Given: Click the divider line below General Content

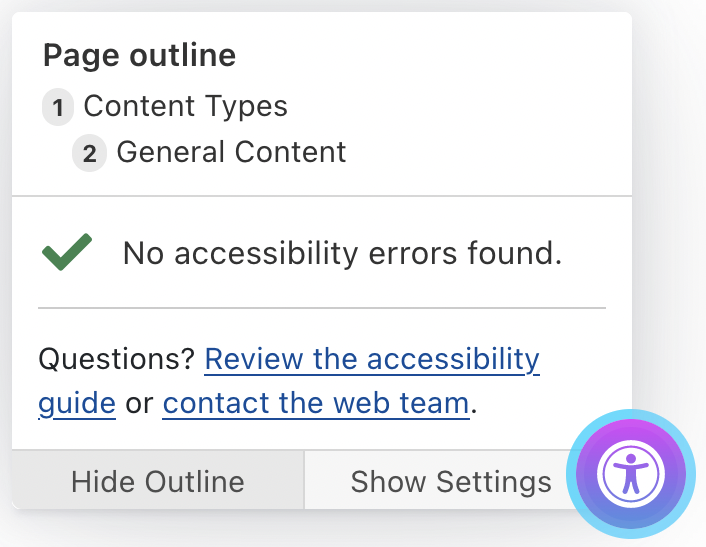Looking at the screenshot, I should coord(321,196).
